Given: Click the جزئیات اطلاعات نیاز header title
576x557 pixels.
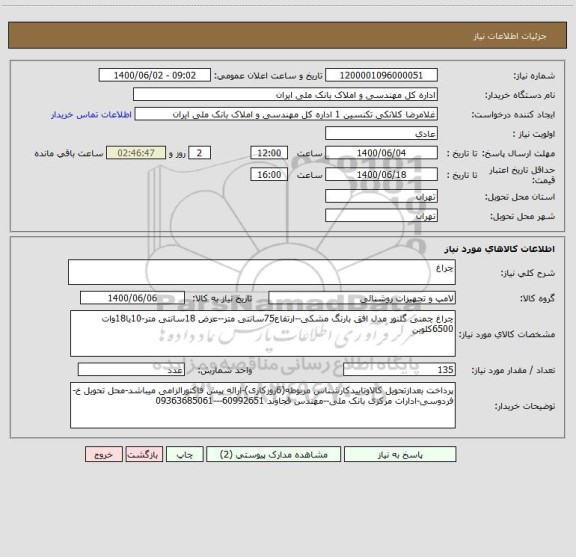Looking at the screenshot, I should 510,36.
